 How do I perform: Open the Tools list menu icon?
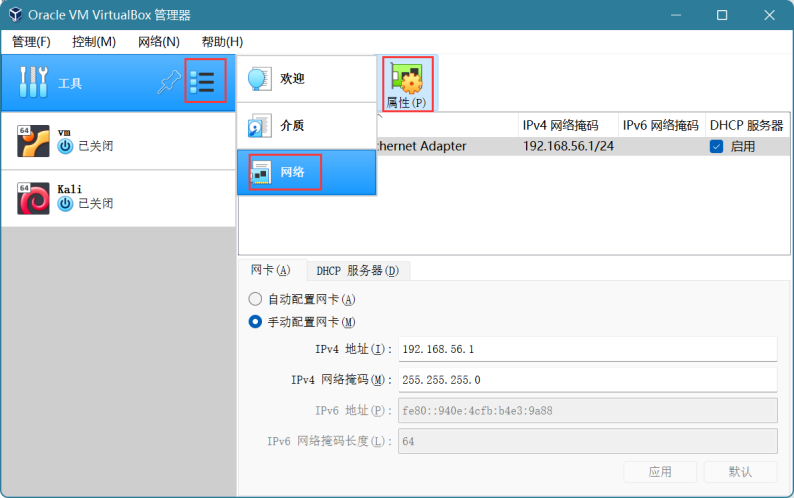click(203, 82)
